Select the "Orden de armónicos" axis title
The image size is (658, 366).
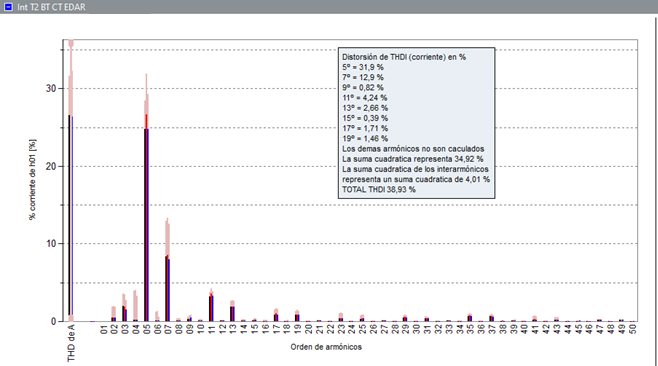coord(326,347)
